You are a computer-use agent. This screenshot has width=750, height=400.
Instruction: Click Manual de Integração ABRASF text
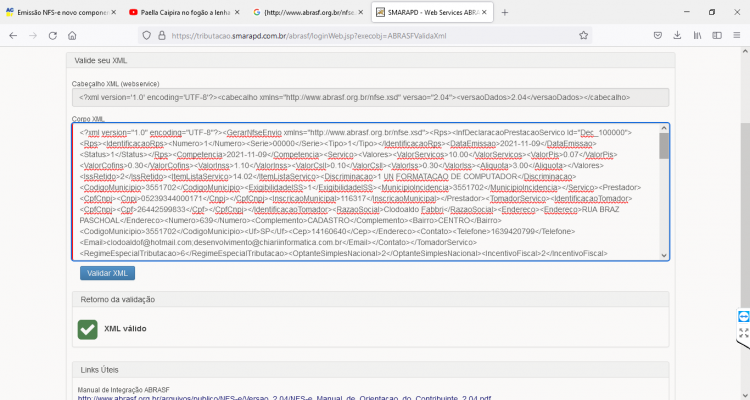click(x=123, y=390)
